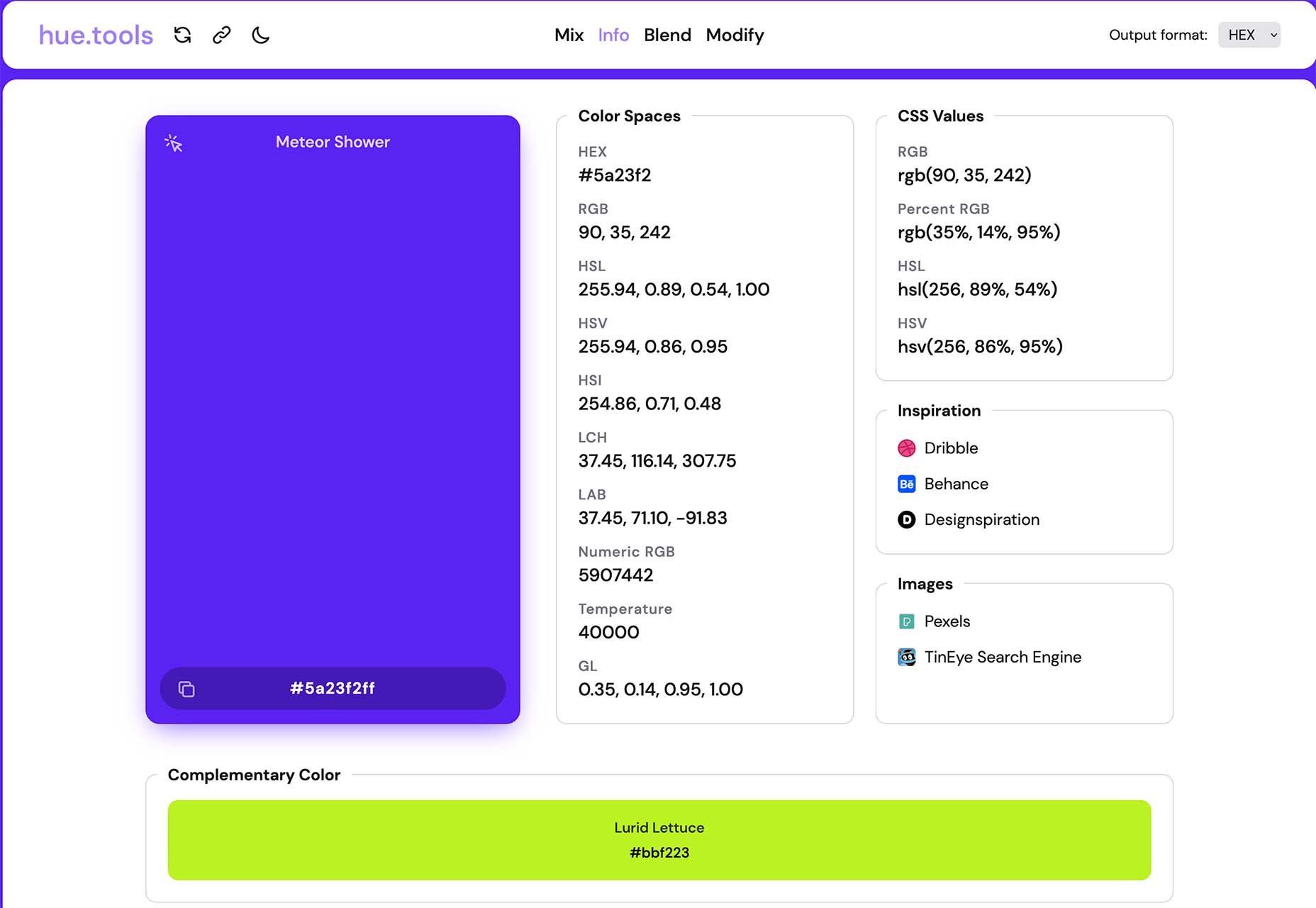Switch to the Mix tab
The height and width of the screenshot is (908, 1316).
click(x=569, y=35)
